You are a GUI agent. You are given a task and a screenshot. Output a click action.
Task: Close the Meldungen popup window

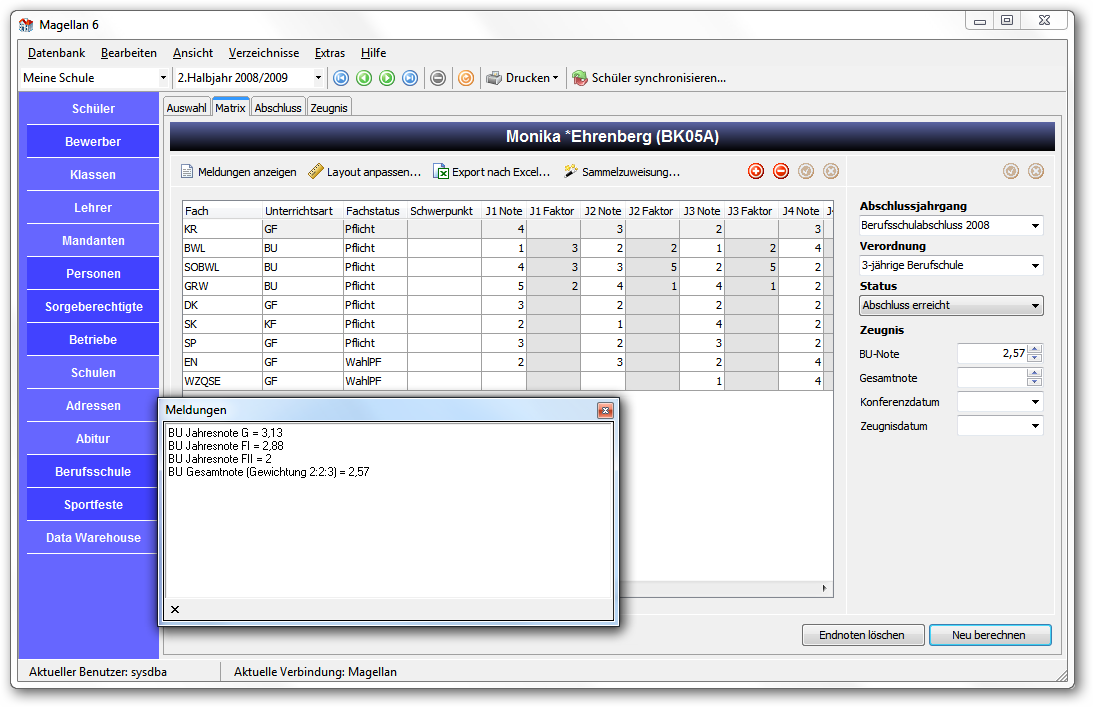tap(605, 411)
